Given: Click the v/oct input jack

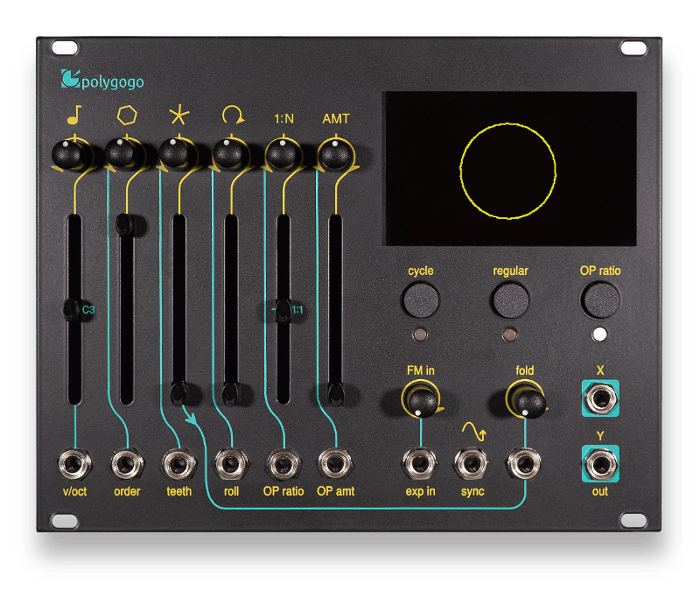Looking at the screenshot, I should click(x=75, y=464).
